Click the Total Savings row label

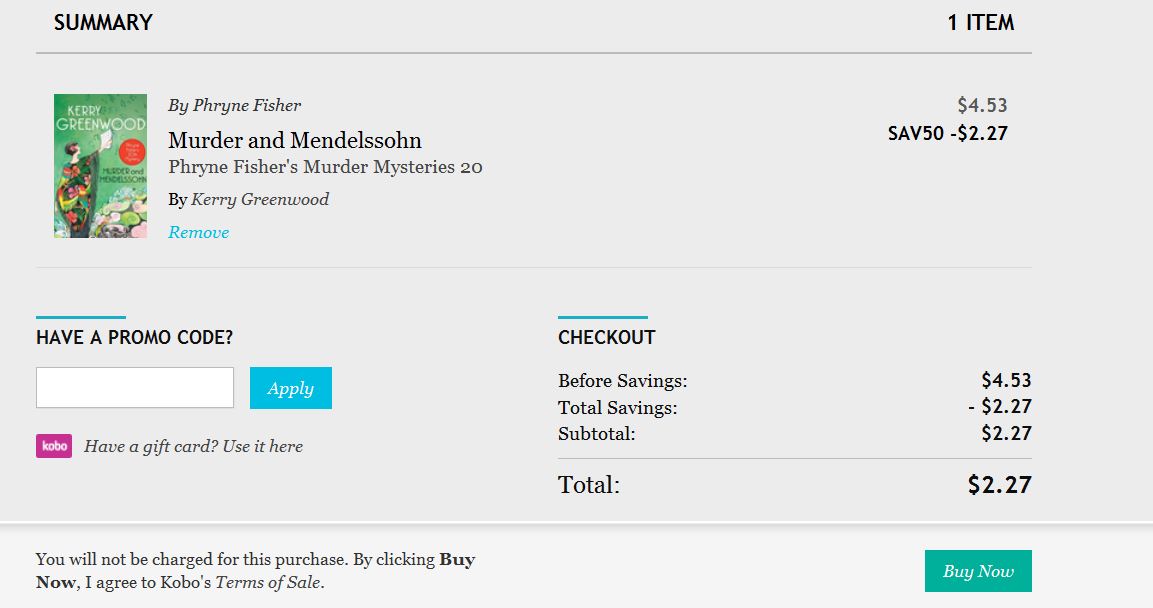(x=617, y=407)
